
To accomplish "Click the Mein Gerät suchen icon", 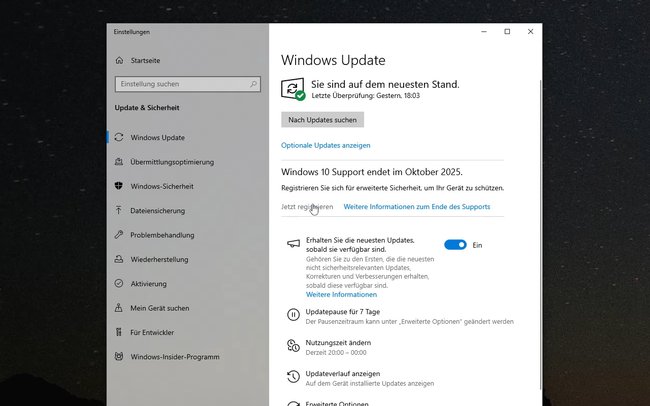I will pyautogui.click(x=119, y=308).
